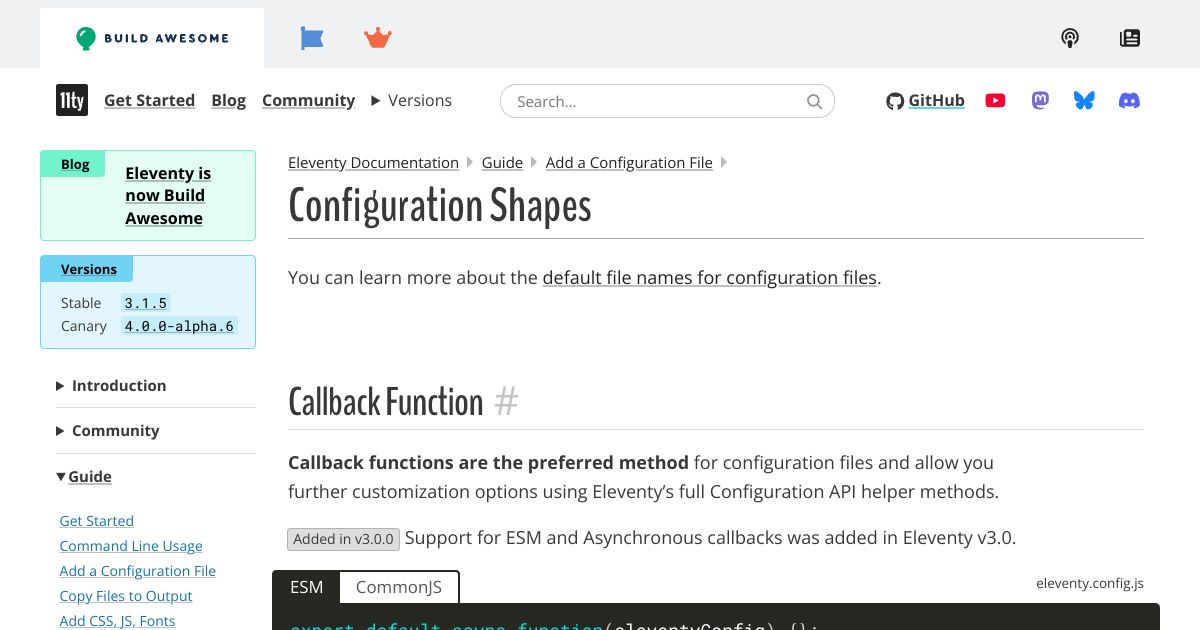1200x630 pixels.
Task: Click the blue flag icon in the top banner
Action: pyautogui.click(x=311, y=37)
